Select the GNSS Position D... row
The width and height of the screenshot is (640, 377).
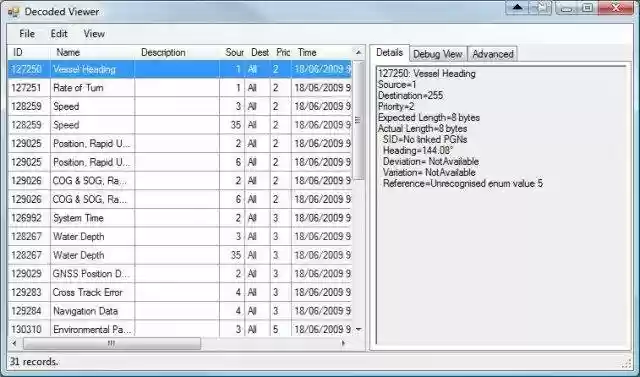(x=180, y=274)
